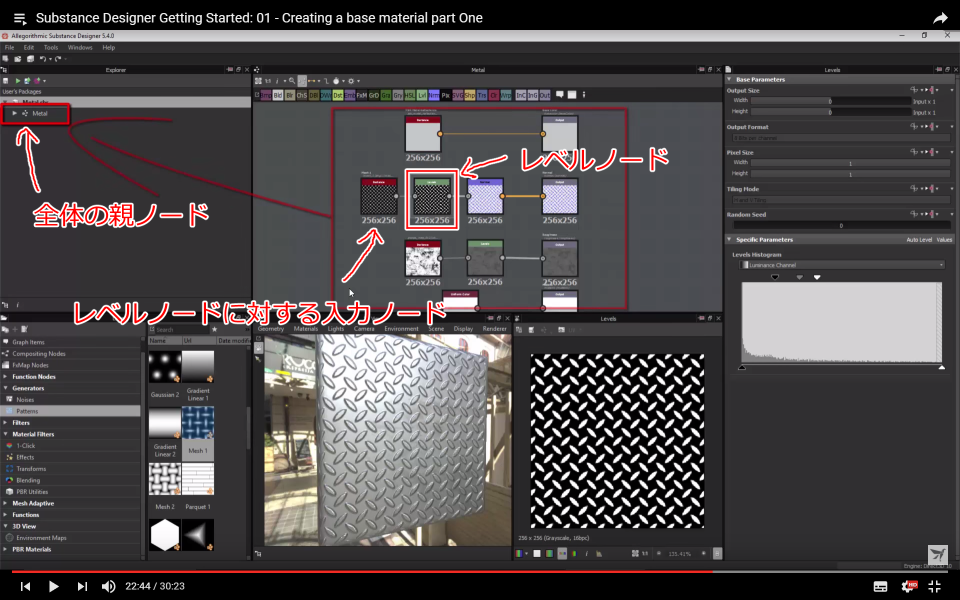Add a Levels (Lvl) node from the toolbar
This screenshot has width=960, height=600.
422,95
